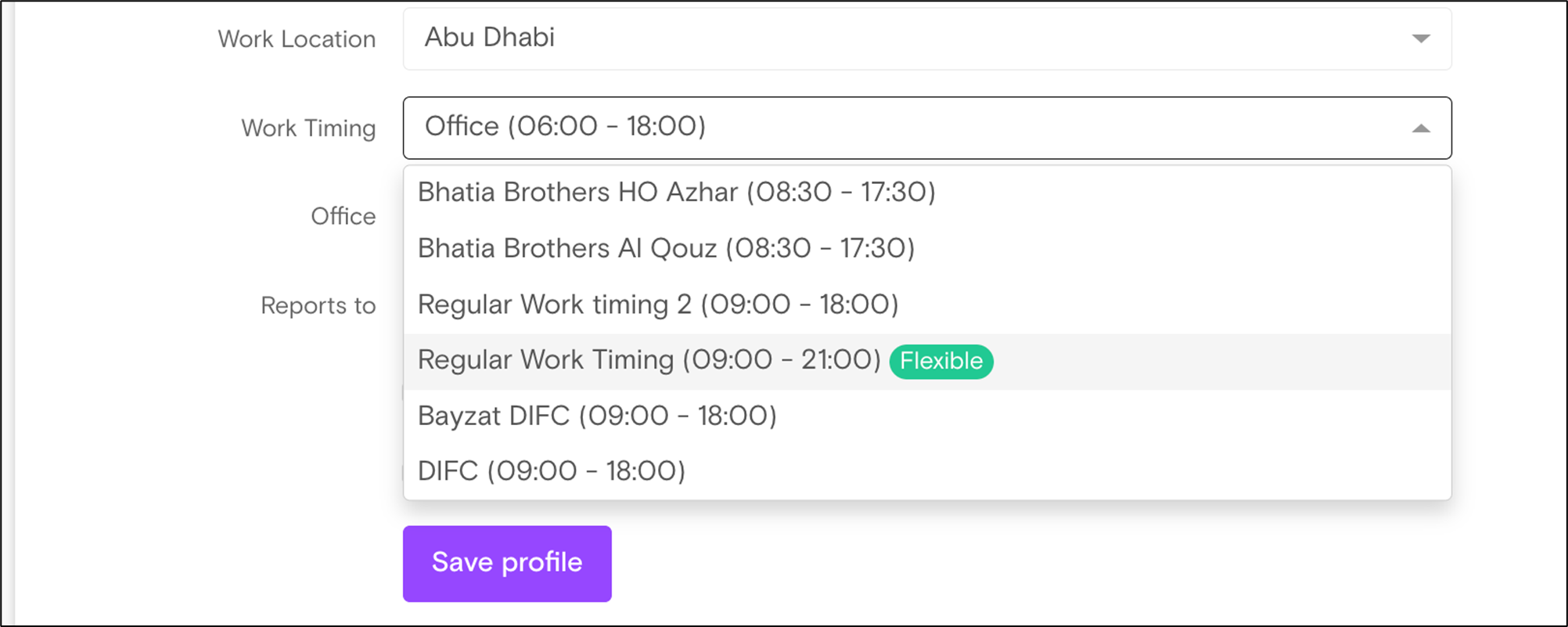The height and width of the screenshot is (627, 1568).
Task: Select Bhatia Brothers HO Azhar timing
Action: 927,193
